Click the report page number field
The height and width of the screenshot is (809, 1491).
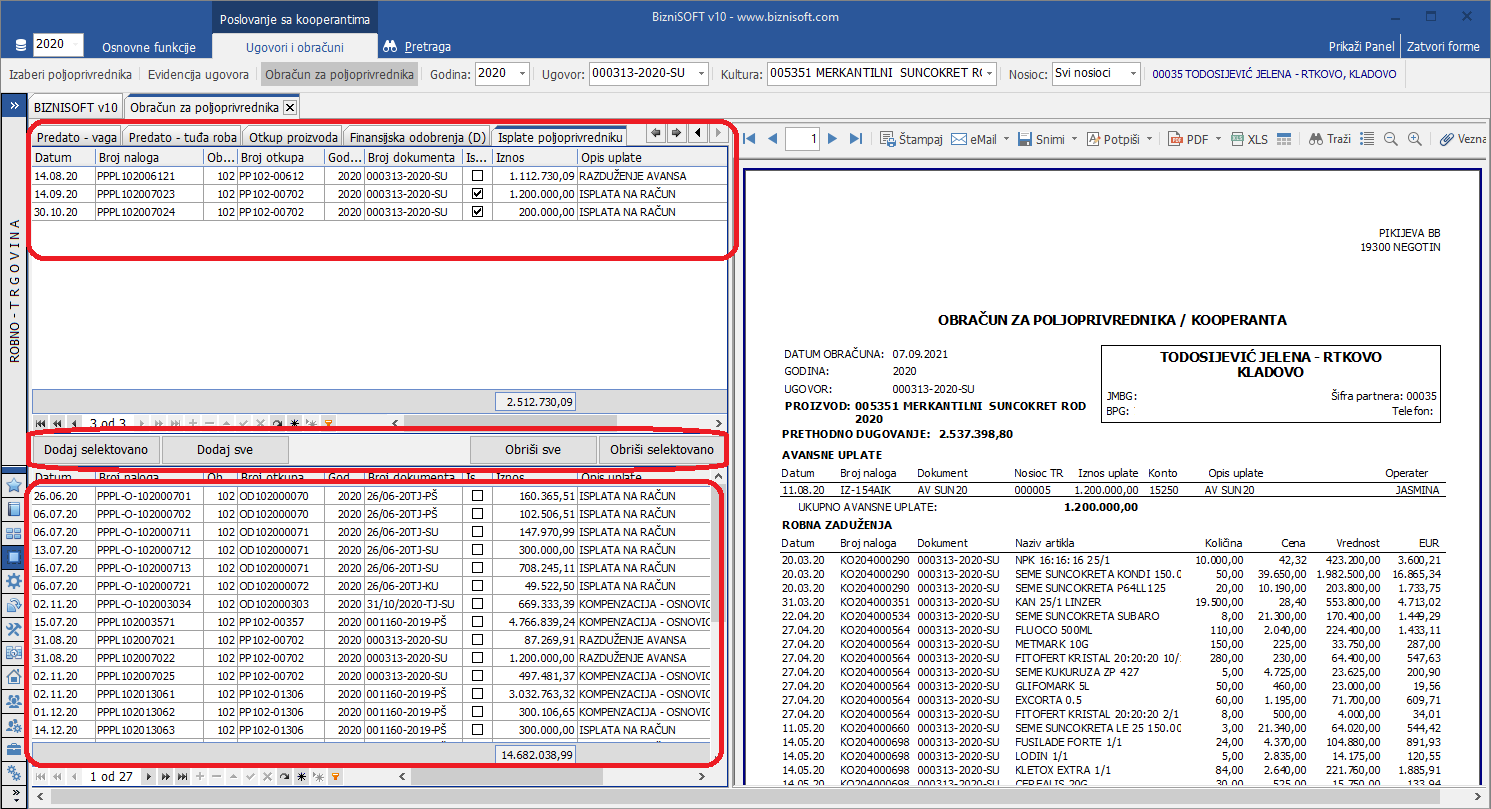[x=802, y=139]
